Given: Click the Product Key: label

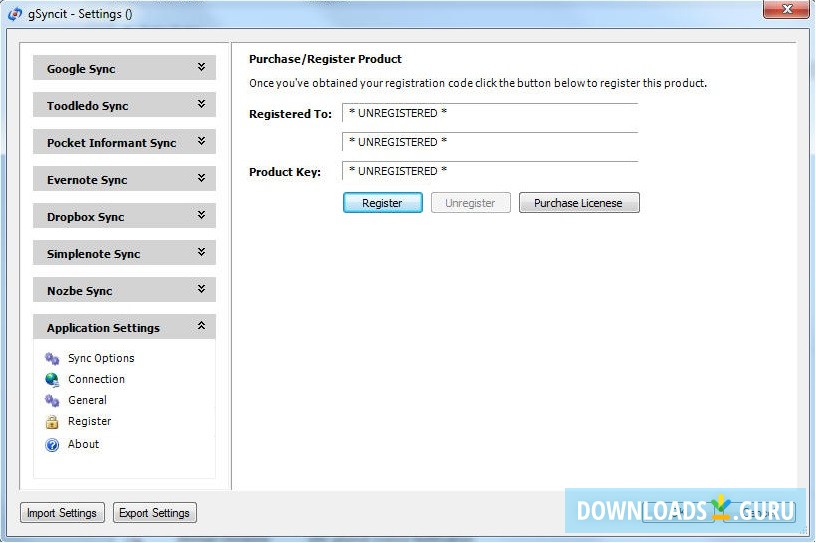Looking at the screenshot, I should coord(285,172).
